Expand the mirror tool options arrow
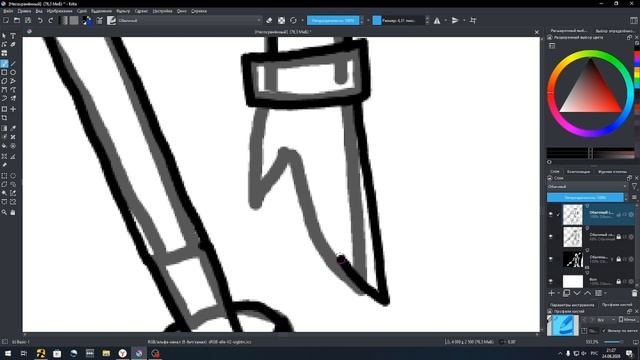This screenshot has height=360, width=640. (x=445, y=20)
